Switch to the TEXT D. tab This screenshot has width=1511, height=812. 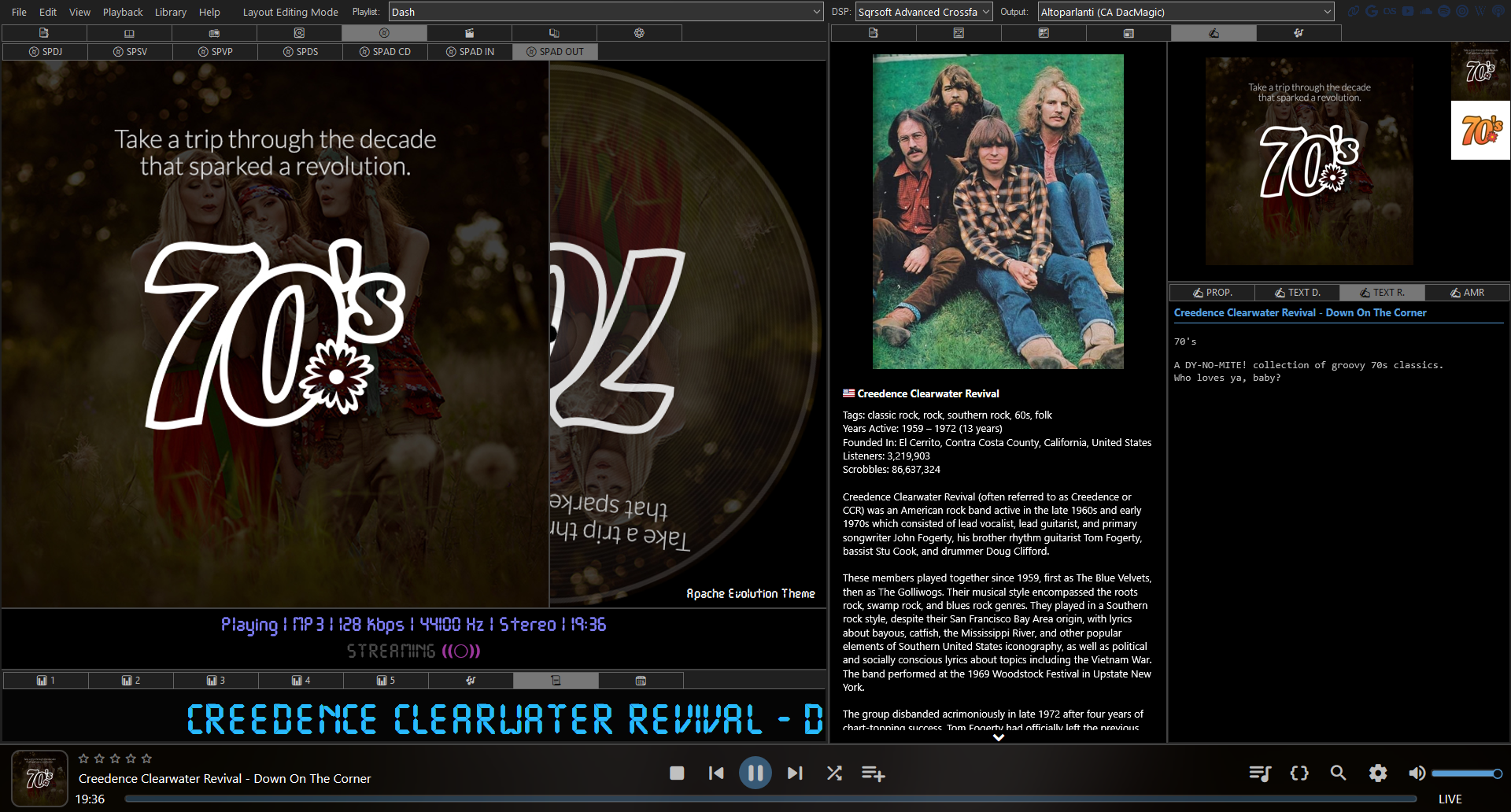pos(1297,292)
